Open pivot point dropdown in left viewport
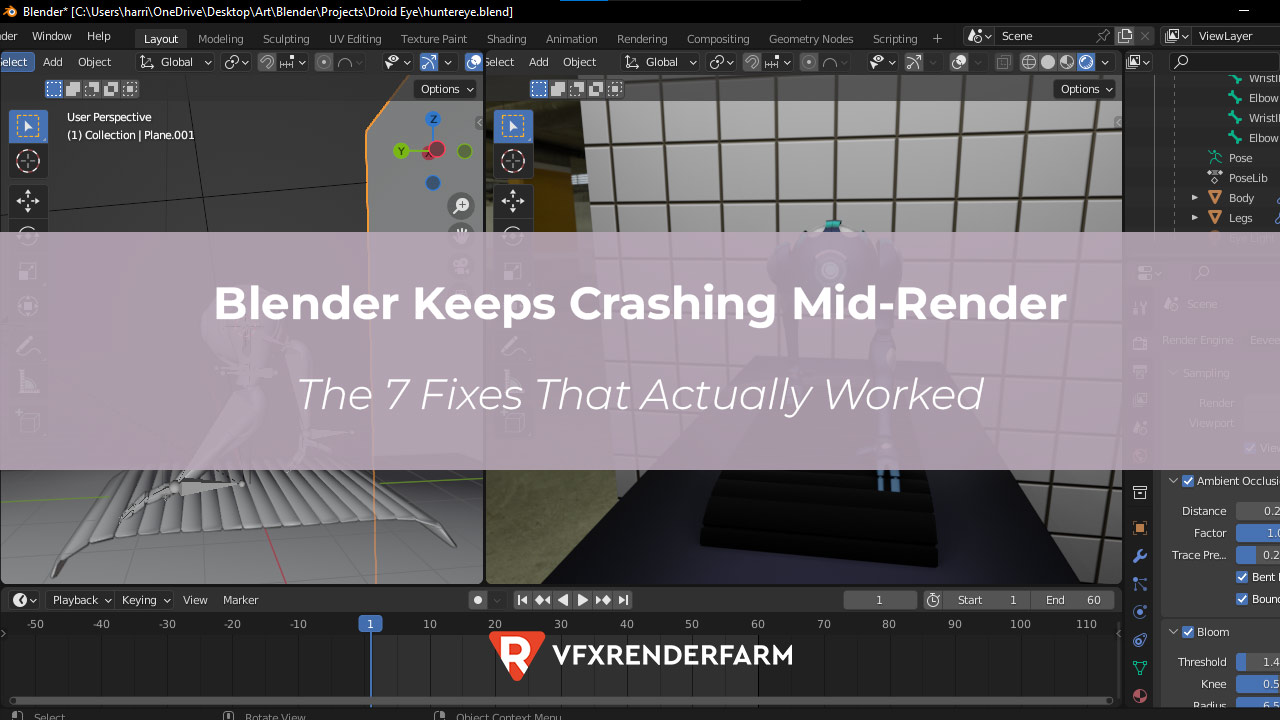Viewport: 1280px width, 720px height. coord(236,62)
